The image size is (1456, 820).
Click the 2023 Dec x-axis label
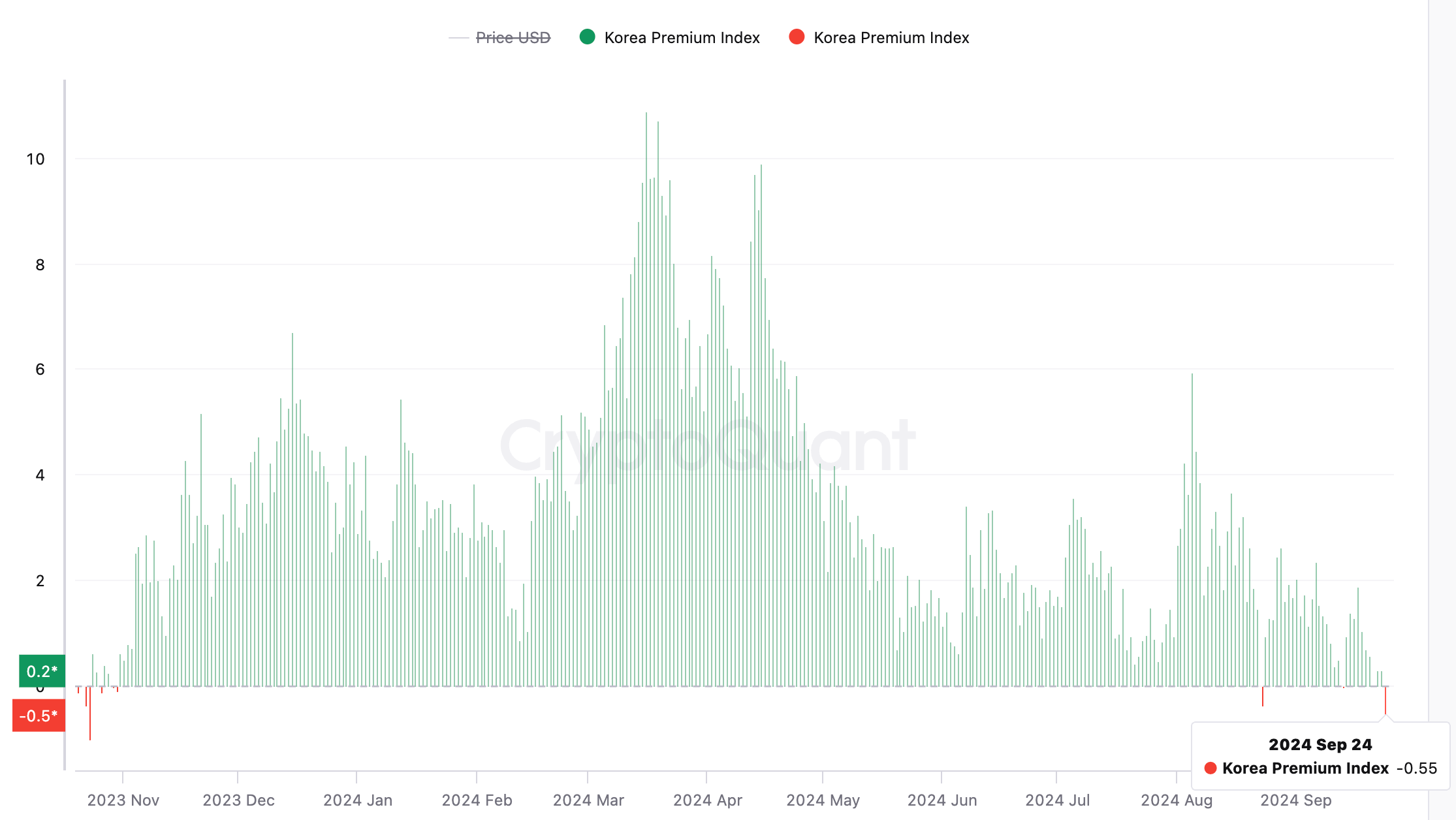pyautogui.click(x=238, y=800)
